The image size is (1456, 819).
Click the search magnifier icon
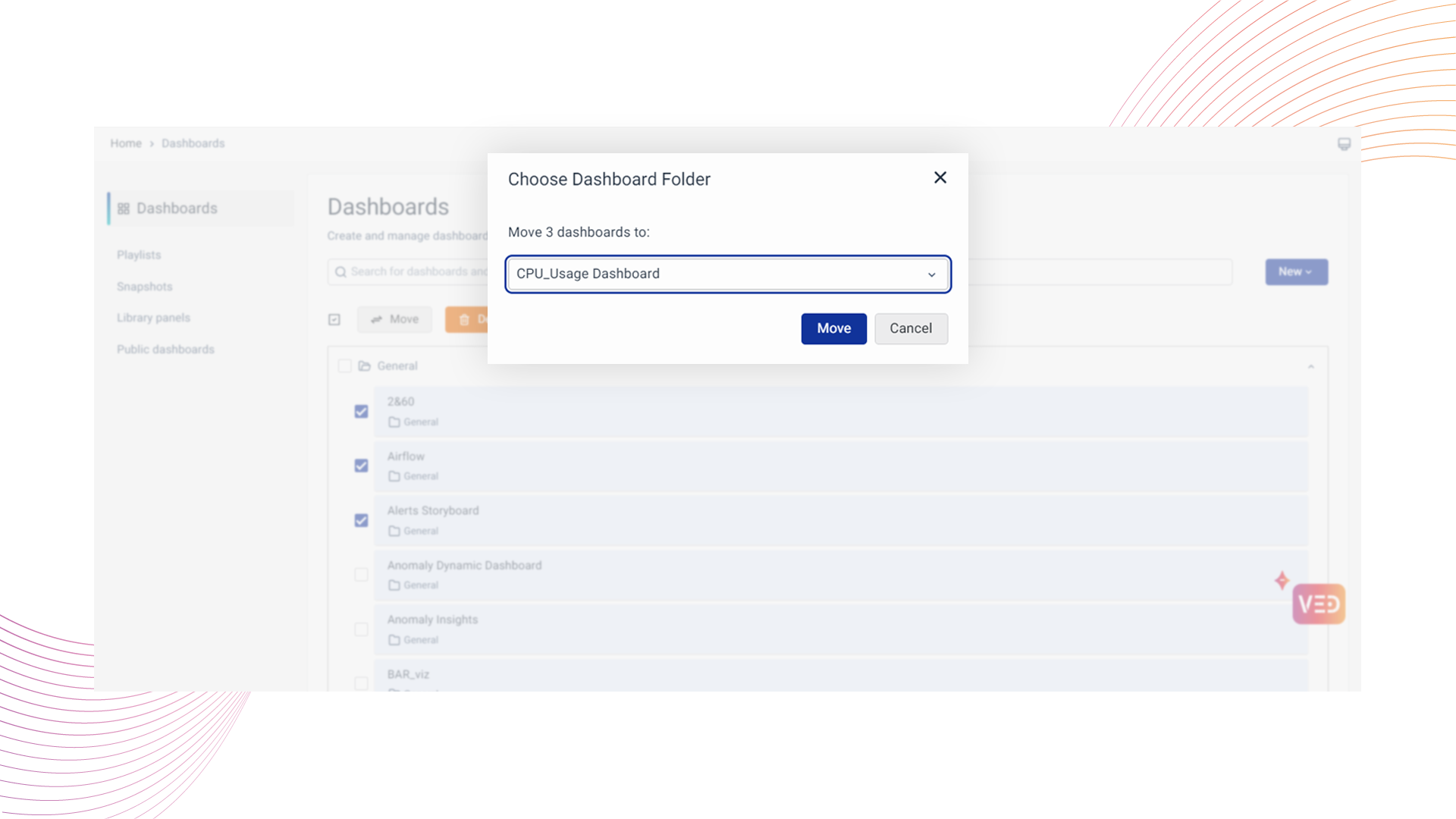tap(340, 272)
